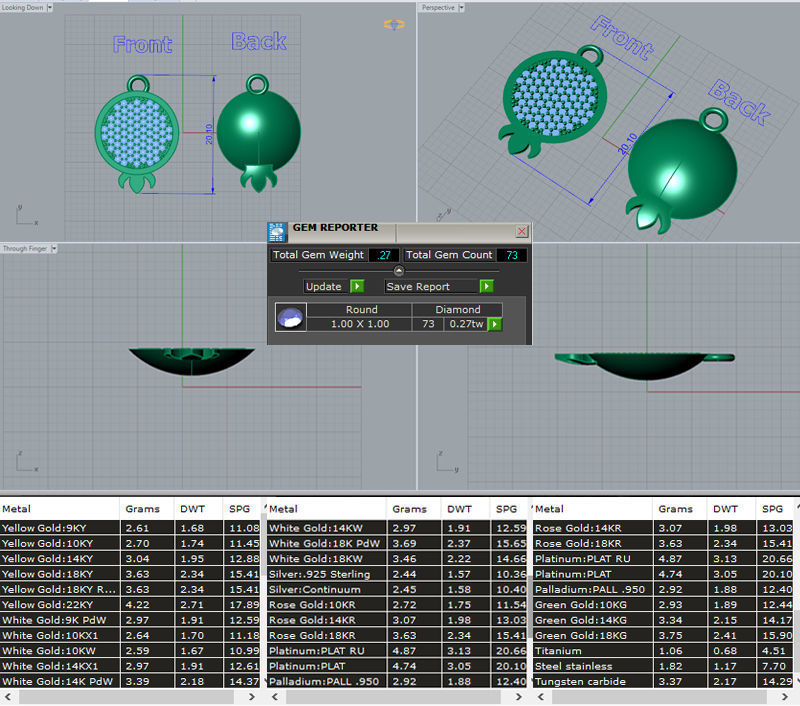Click the SPG header in second table
This screenshot has height=706, width=800.
(506, 509)
